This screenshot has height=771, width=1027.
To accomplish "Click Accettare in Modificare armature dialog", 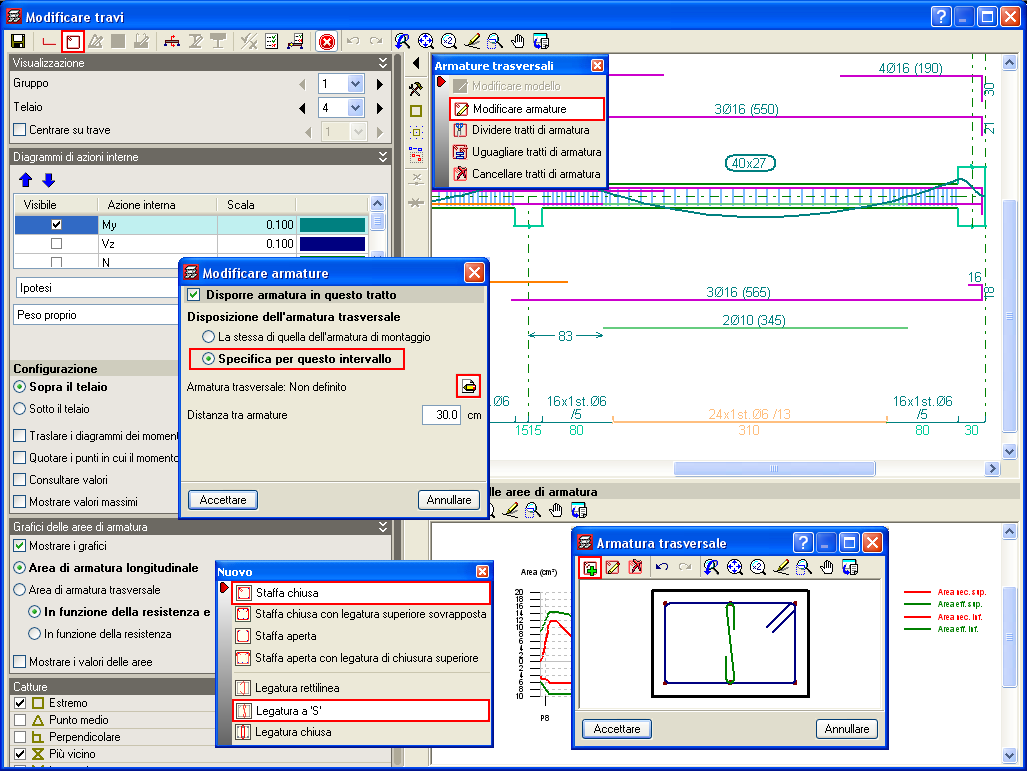I will point(223,500).
